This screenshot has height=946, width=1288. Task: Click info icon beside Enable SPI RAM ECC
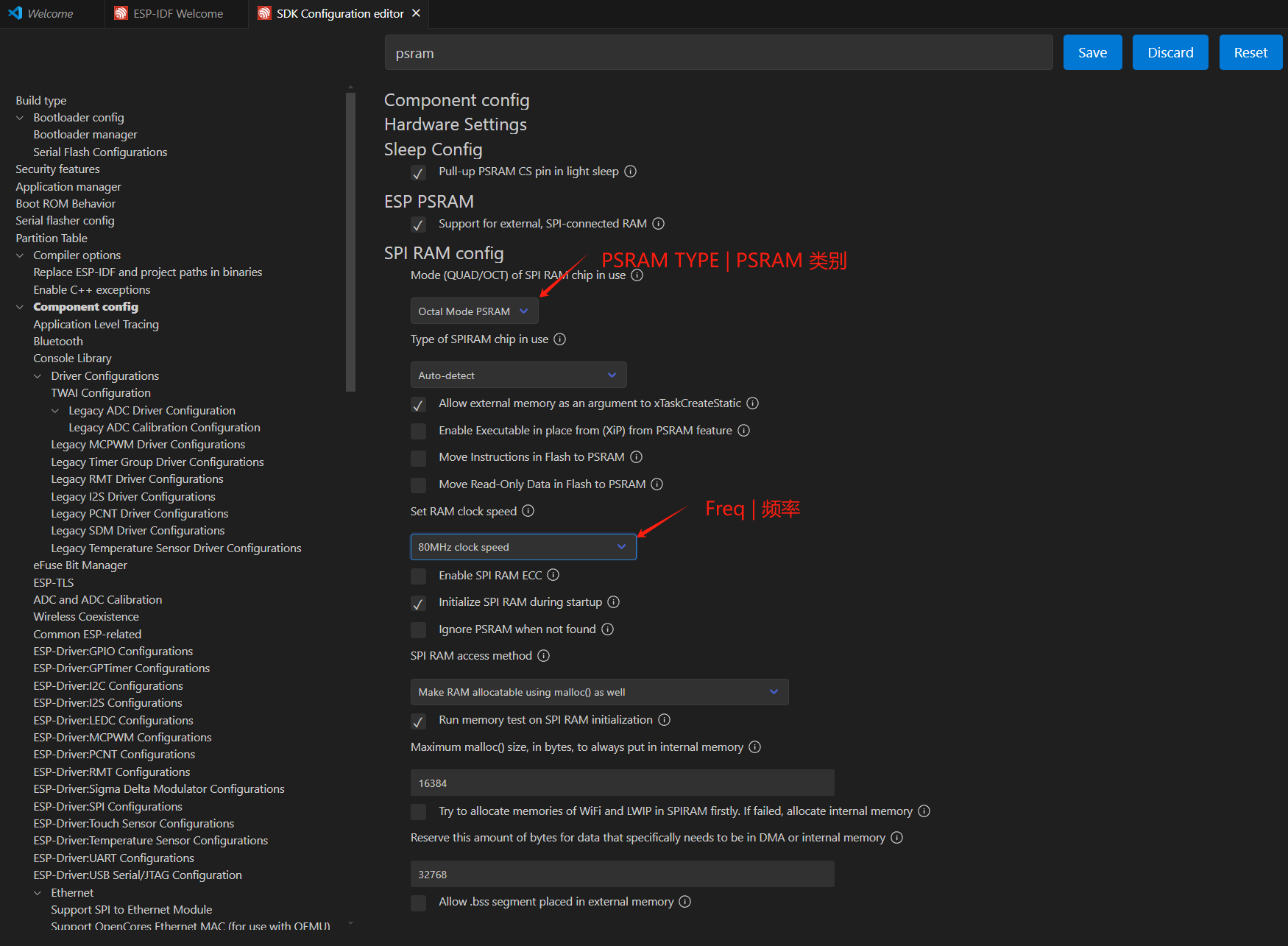coord(553,575)
